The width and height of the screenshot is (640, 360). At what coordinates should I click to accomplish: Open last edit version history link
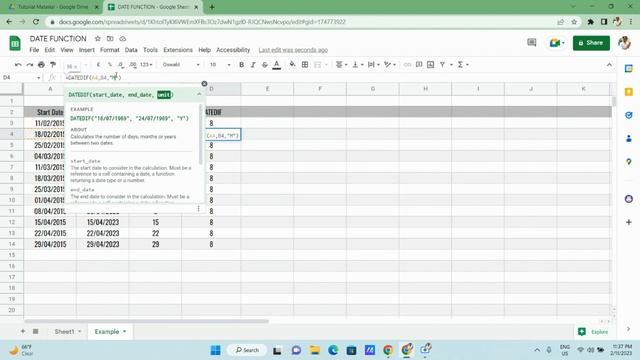pos(293,50)
